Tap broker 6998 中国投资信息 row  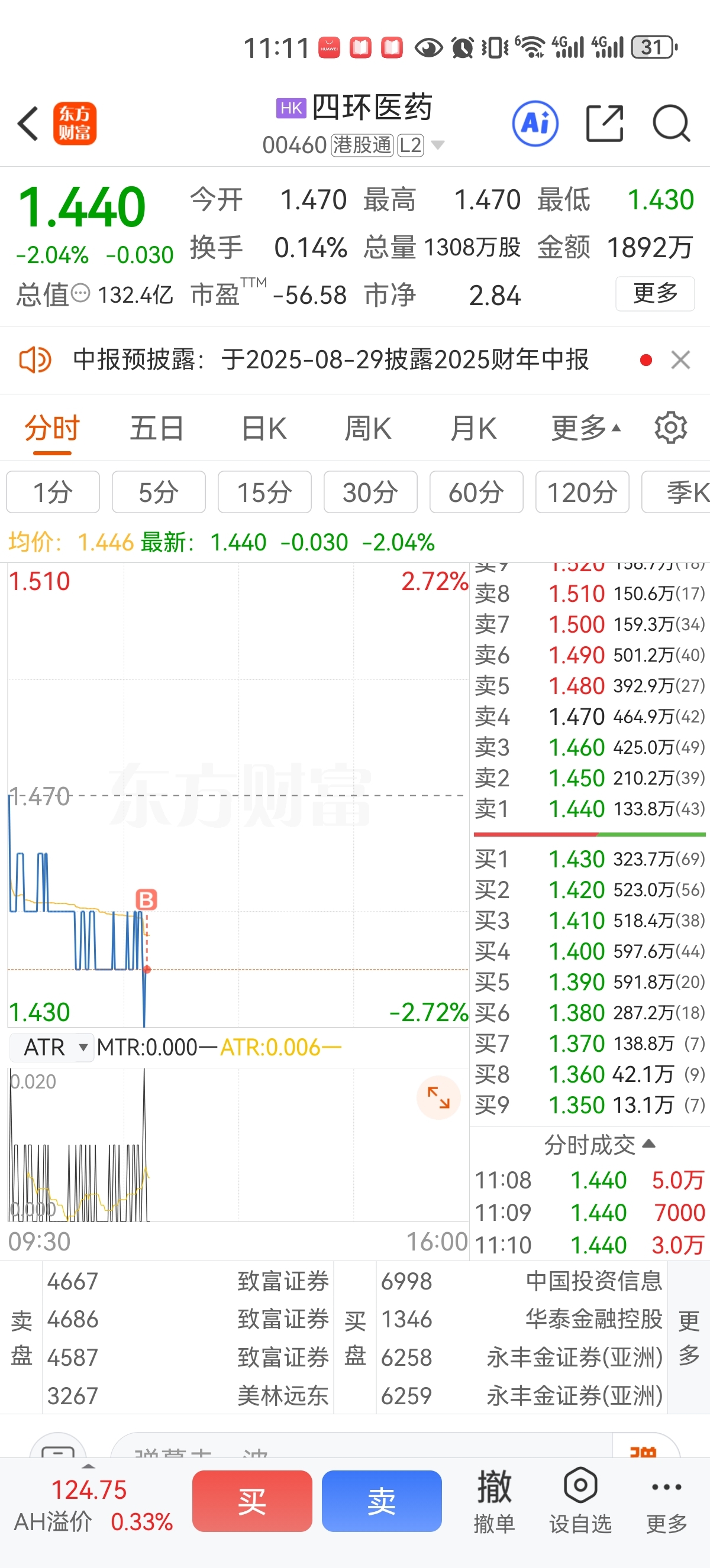521,1281
